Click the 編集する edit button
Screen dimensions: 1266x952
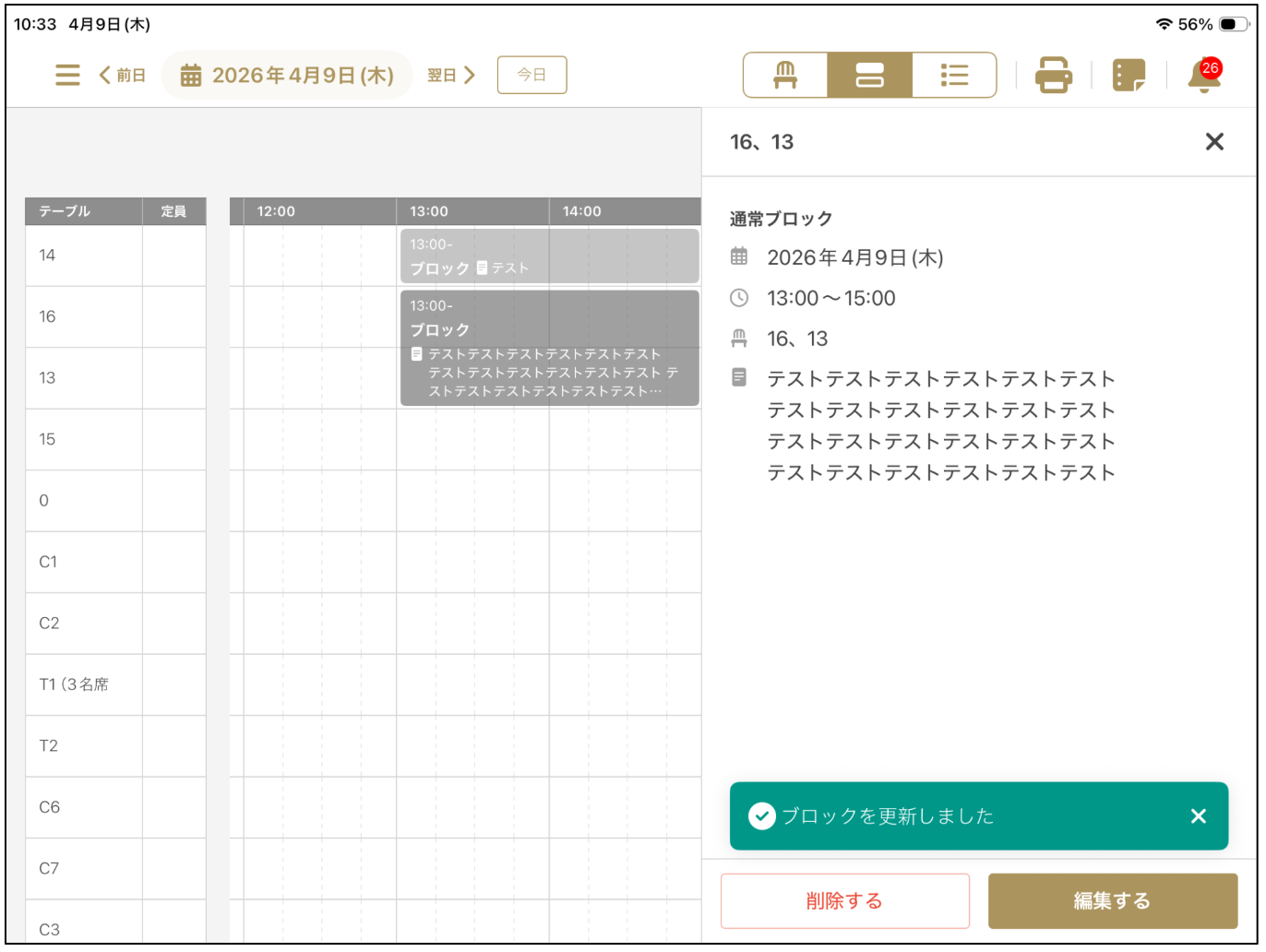click(x=1112, y=900)
